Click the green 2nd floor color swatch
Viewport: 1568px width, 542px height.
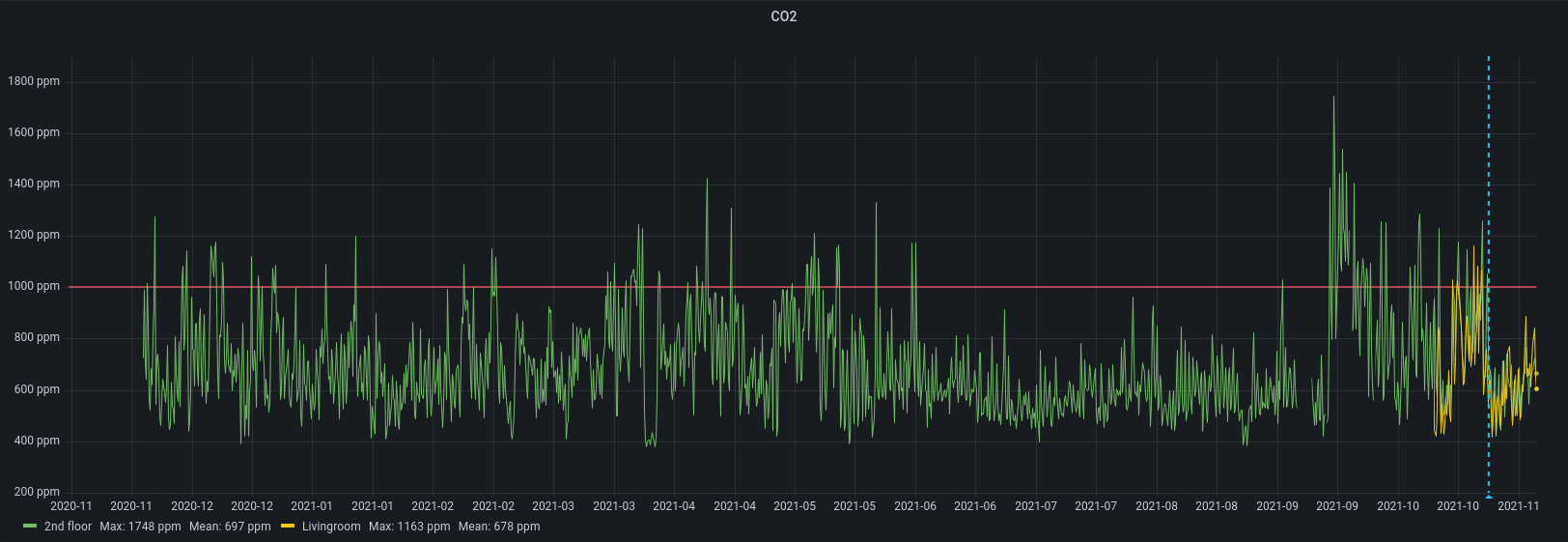(x=30, y=527)
